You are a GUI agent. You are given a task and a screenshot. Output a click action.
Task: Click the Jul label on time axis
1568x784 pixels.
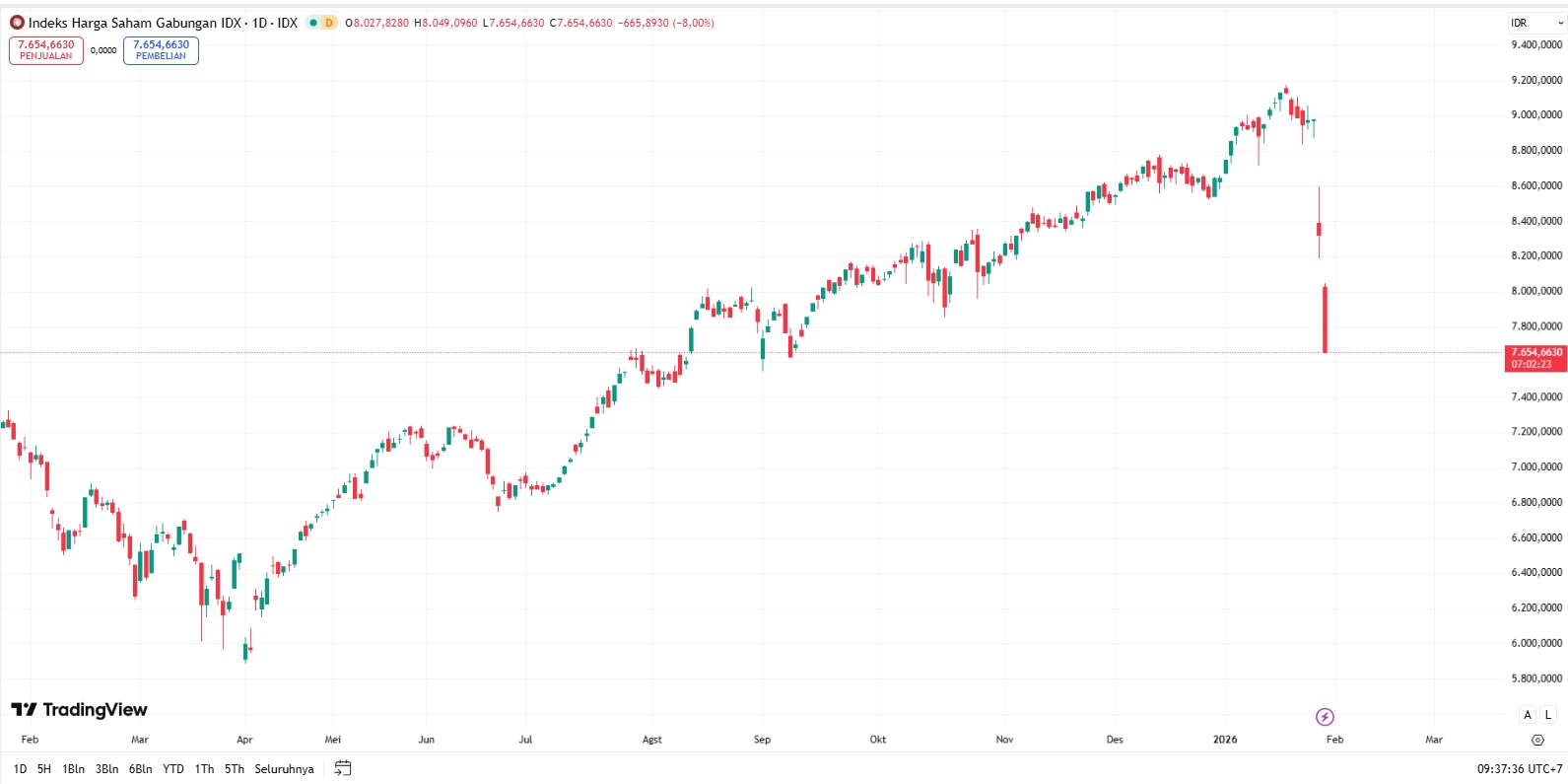[525, 740]
